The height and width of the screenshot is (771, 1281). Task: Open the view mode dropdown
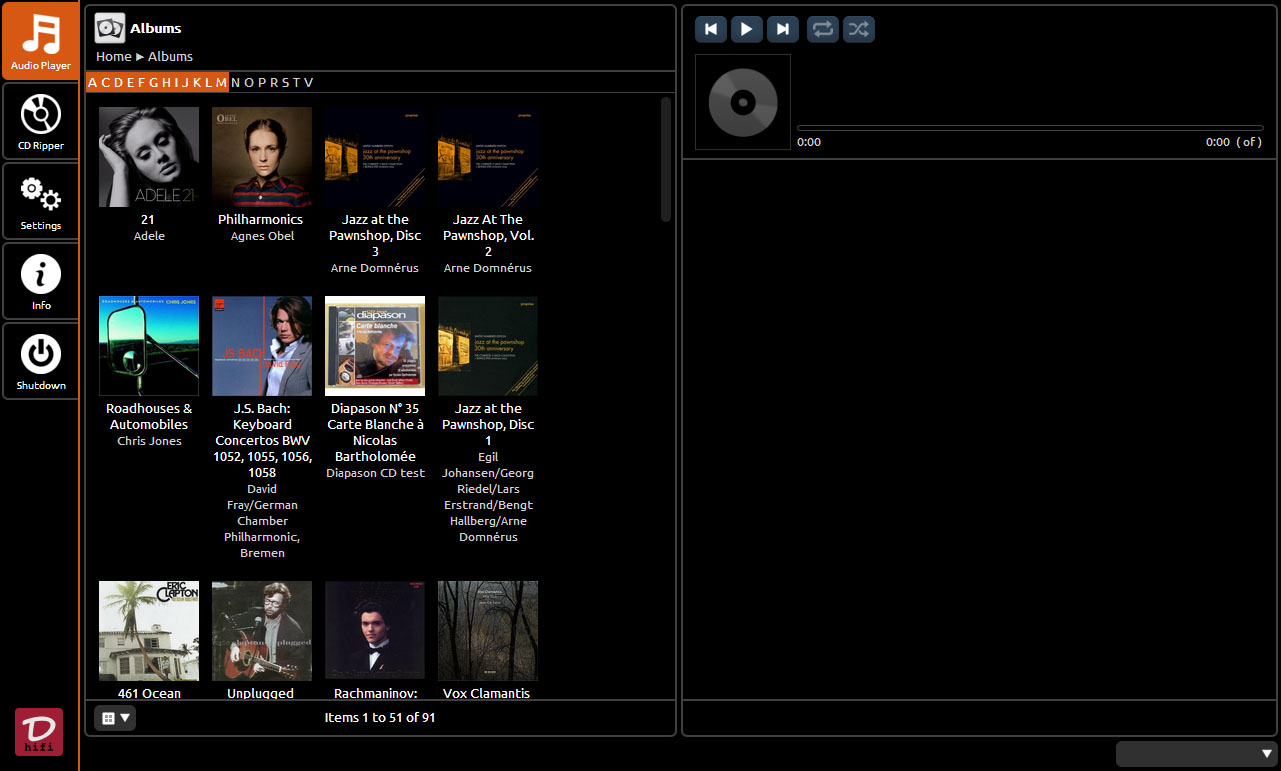point(115,717)
